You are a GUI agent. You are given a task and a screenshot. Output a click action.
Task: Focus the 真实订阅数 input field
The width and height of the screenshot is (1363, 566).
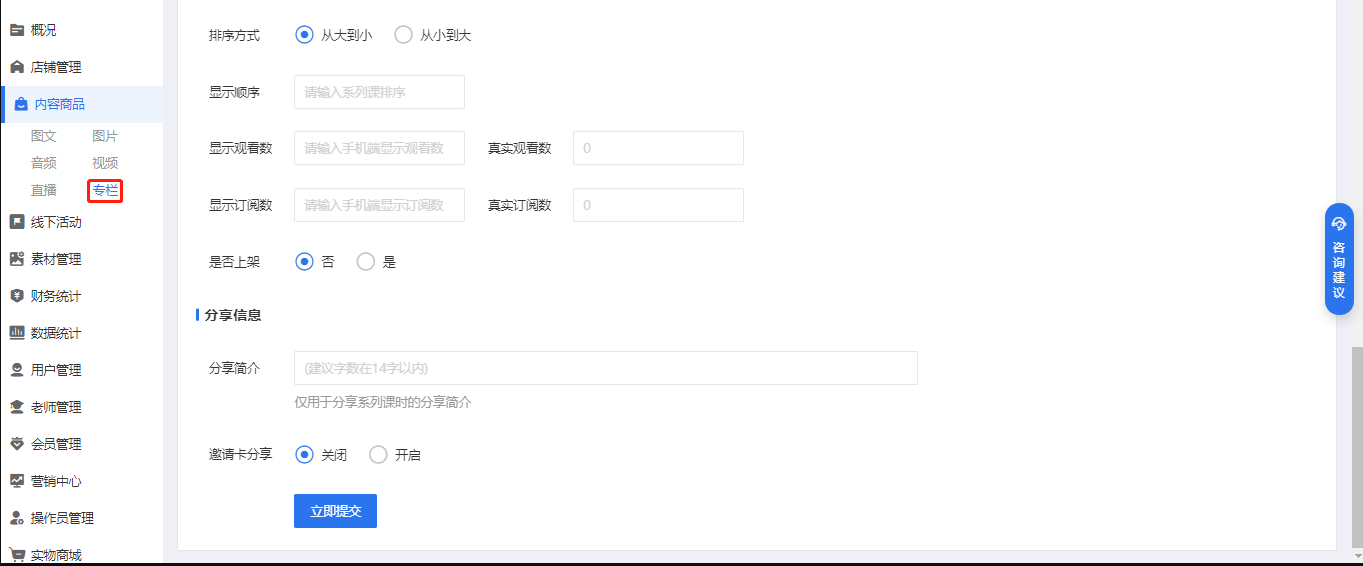(658, 205)
